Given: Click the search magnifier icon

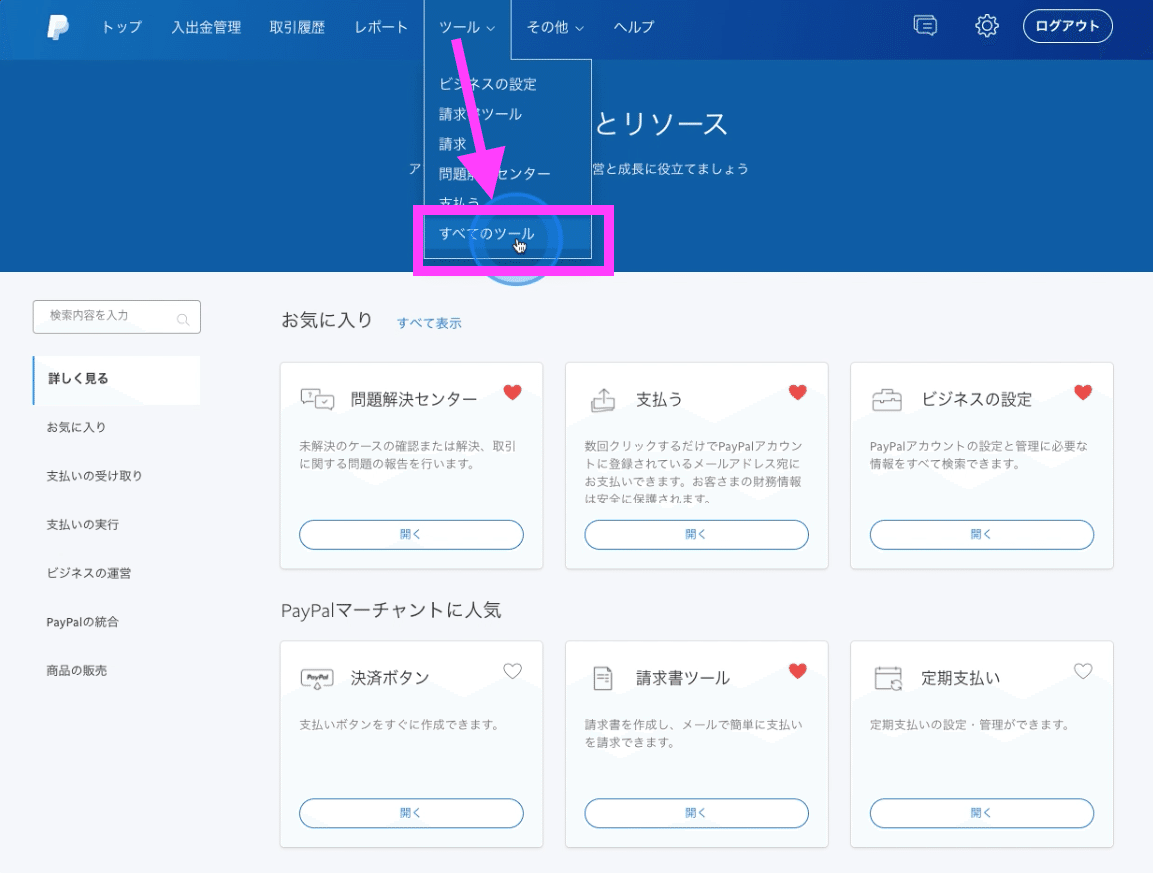Looking at the screenshot, I should (x=182, y=319).
